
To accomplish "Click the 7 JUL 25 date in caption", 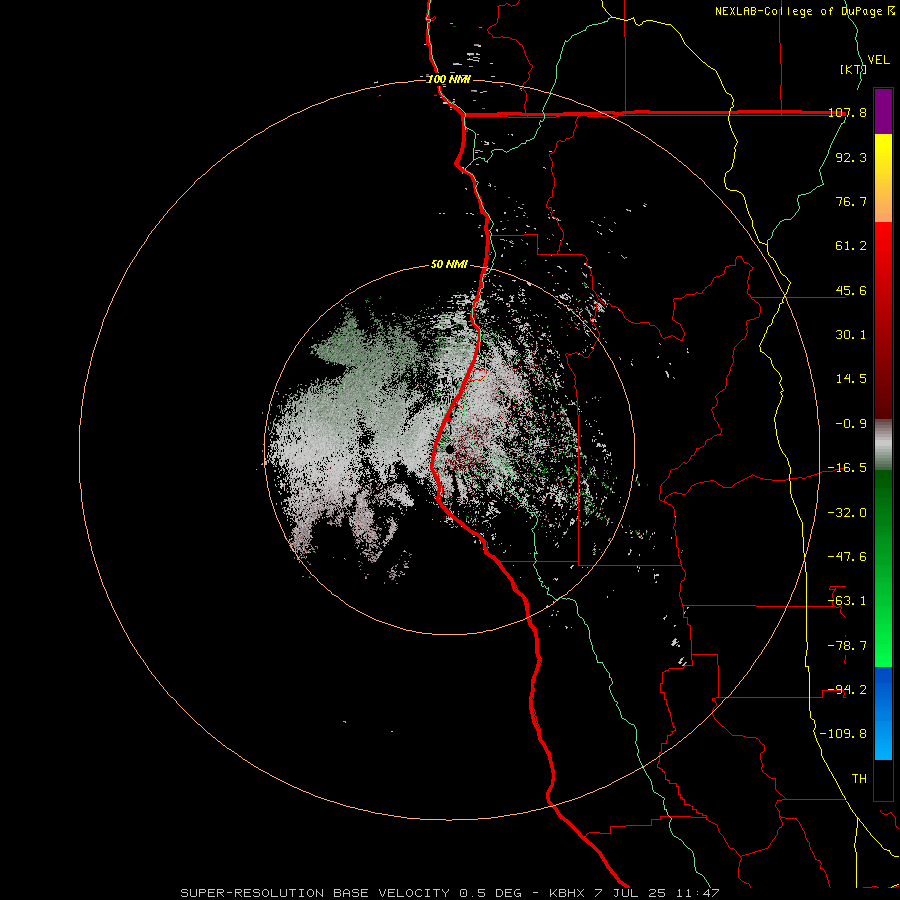I will (x=630, y=893).
